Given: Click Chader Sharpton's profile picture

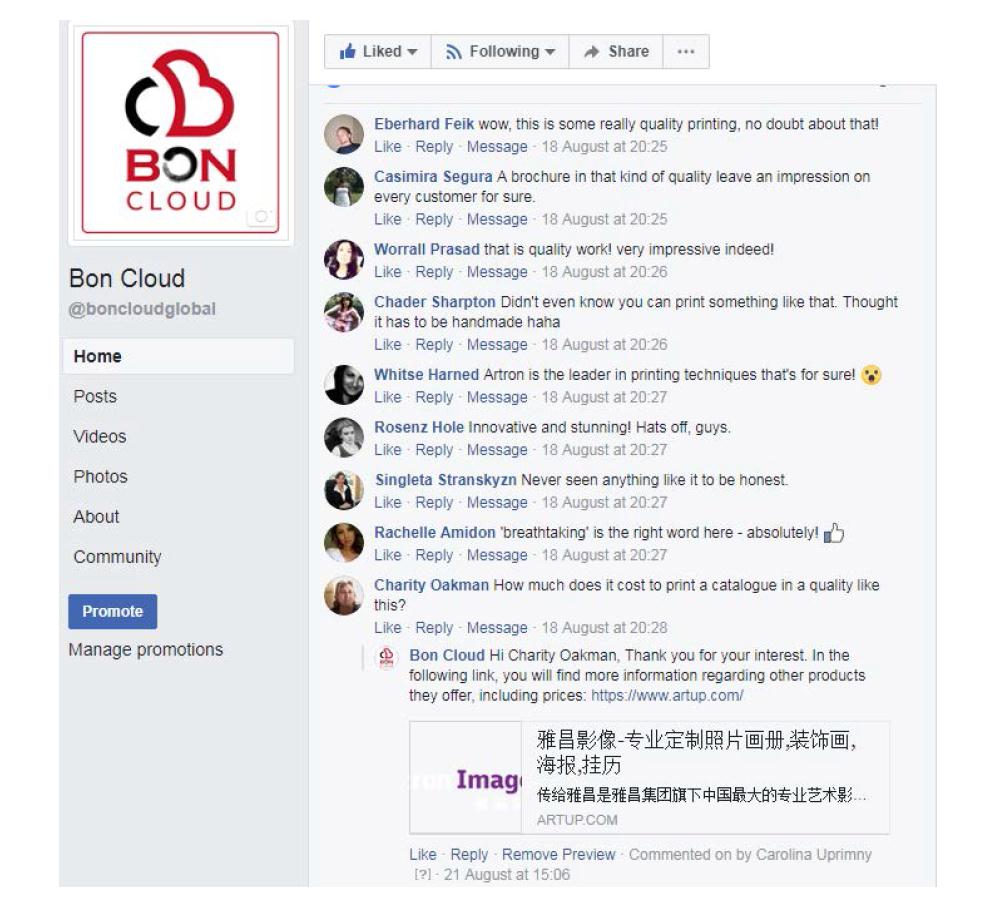Looking at the screenshot, I should coord(344,312).
